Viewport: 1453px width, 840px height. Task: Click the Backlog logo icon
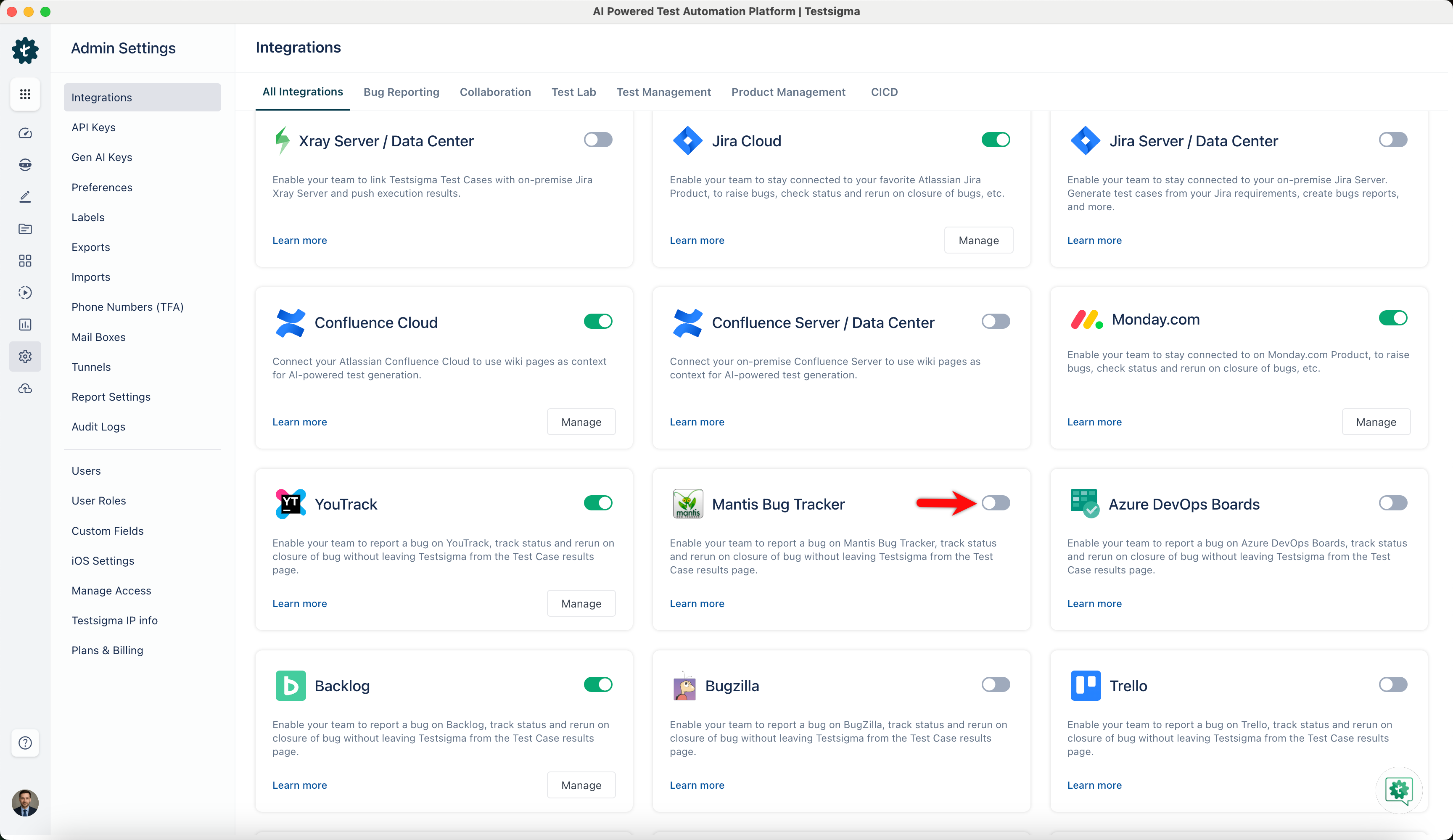291,685
